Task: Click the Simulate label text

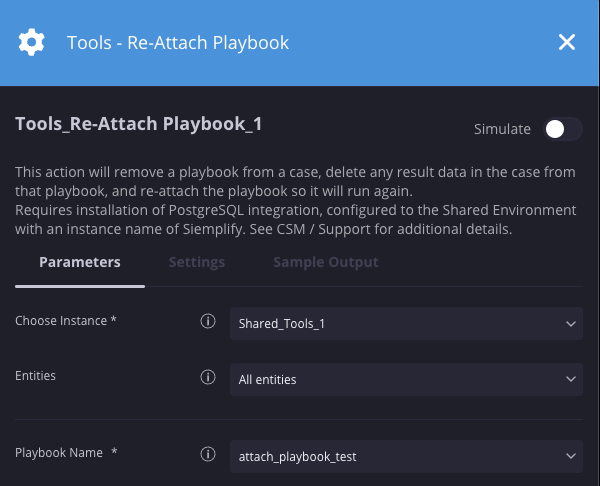Action: point(502,129)
